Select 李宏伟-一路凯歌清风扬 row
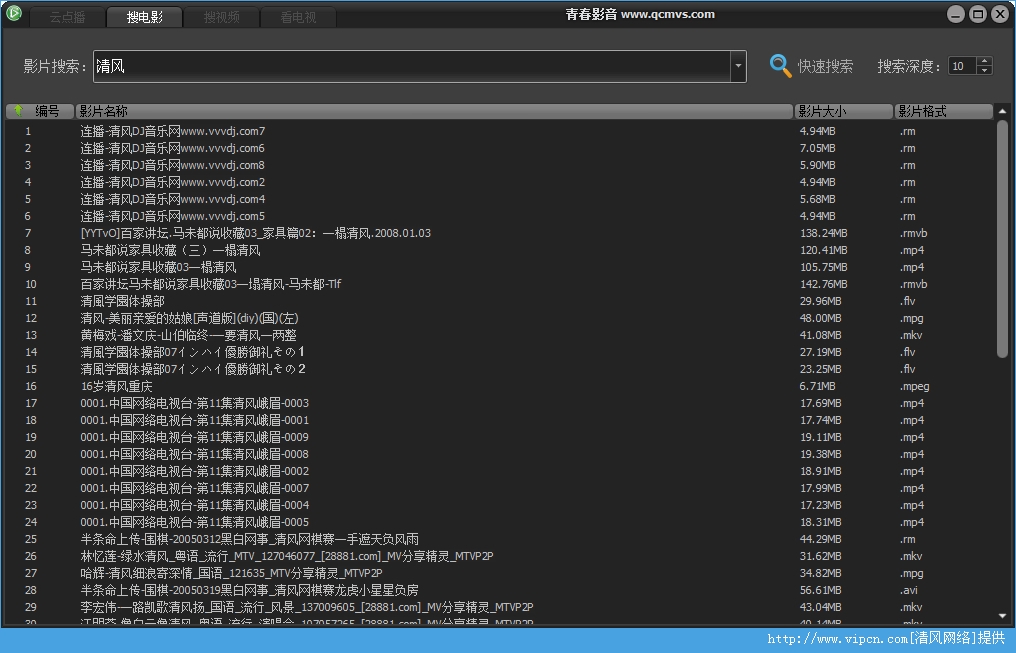The image size is (1016, 653). pos(499,607)
